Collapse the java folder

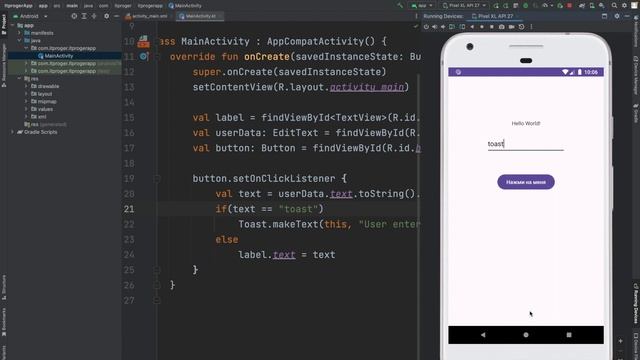click(x=19, y=40)
